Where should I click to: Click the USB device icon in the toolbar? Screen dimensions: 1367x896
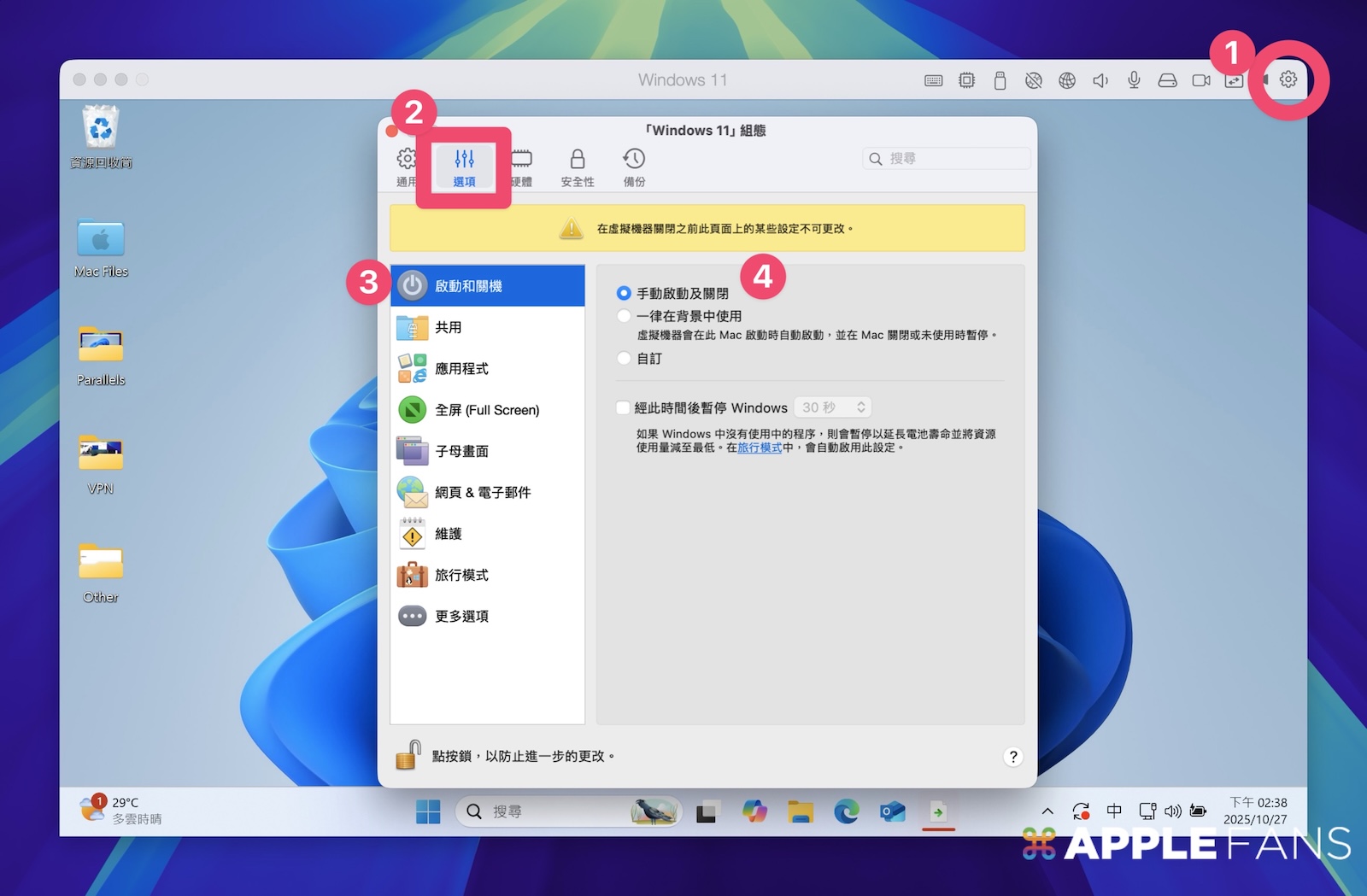pyautogui.click(x=1000, y=80)
